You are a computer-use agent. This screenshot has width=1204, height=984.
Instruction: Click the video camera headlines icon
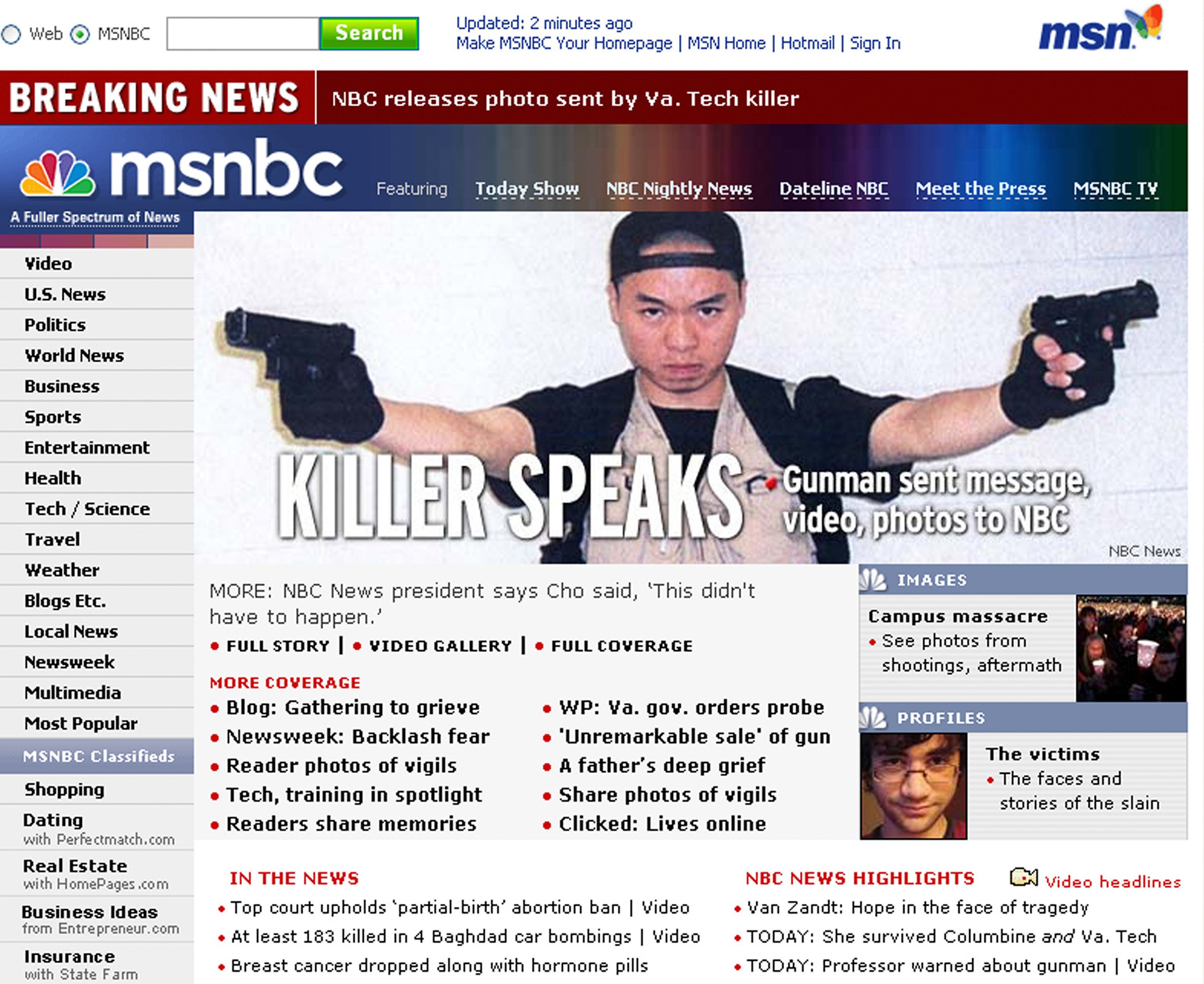1023,877
